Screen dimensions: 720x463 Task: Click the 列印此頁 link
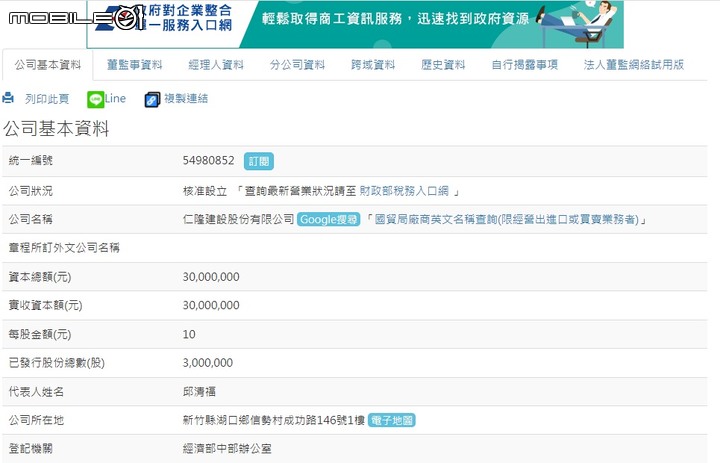tap(47, 99)
